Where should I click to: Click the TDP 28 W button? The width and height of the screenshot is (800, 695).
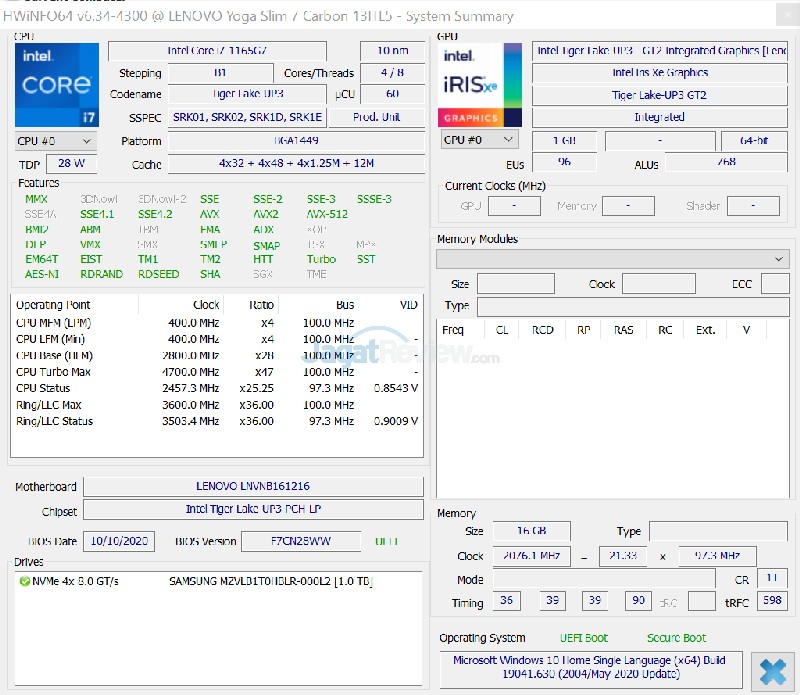tap(71, 163)
